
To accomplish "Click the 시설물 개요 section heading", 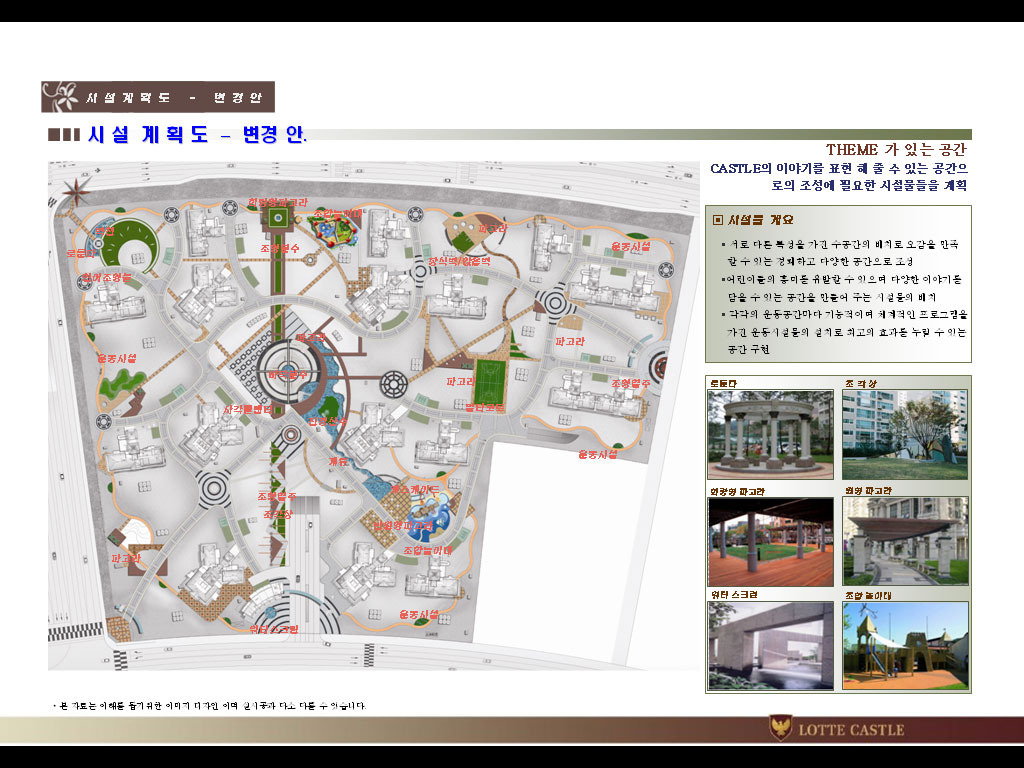I will (x=761, y=220).
